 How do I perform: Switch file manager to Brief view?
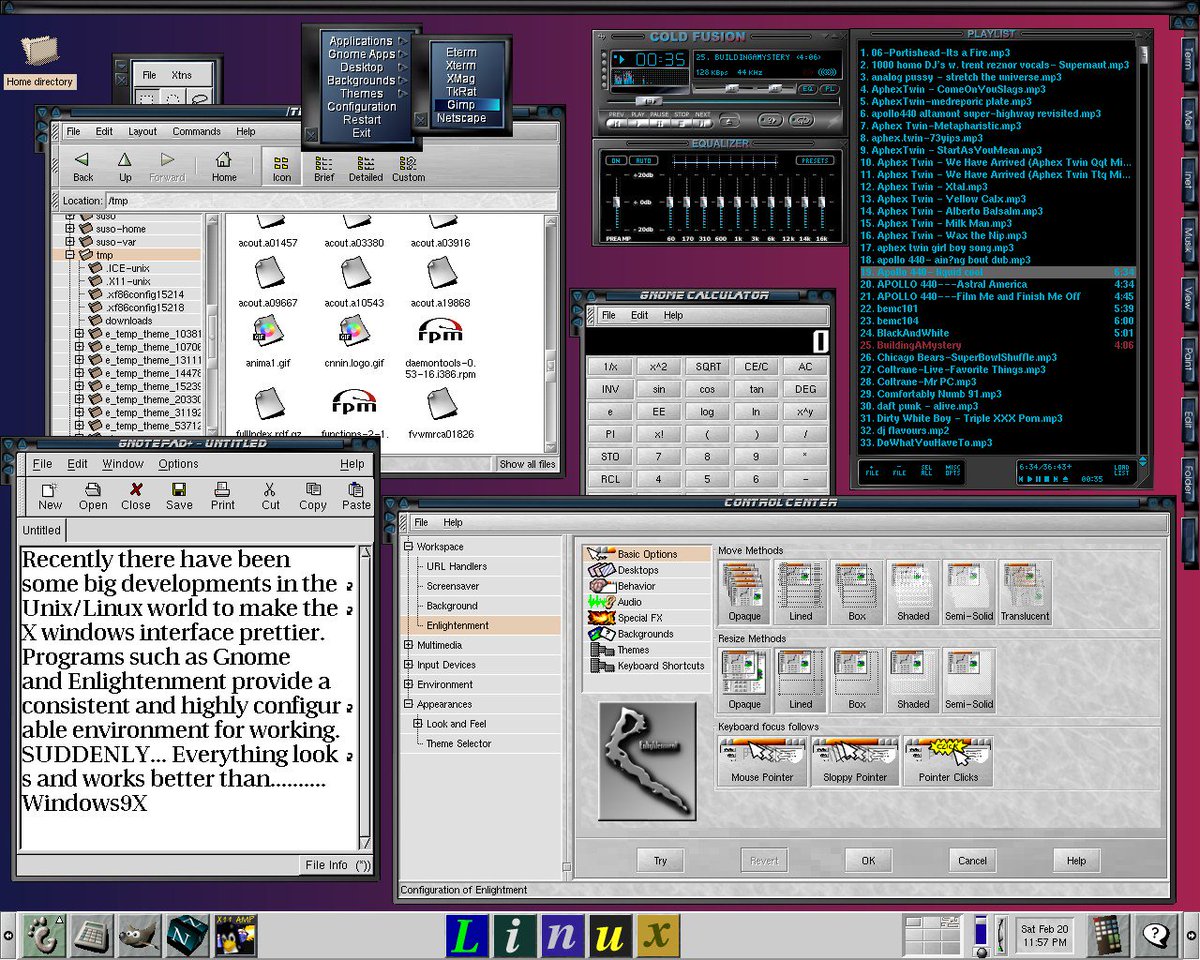click(324, 166)
